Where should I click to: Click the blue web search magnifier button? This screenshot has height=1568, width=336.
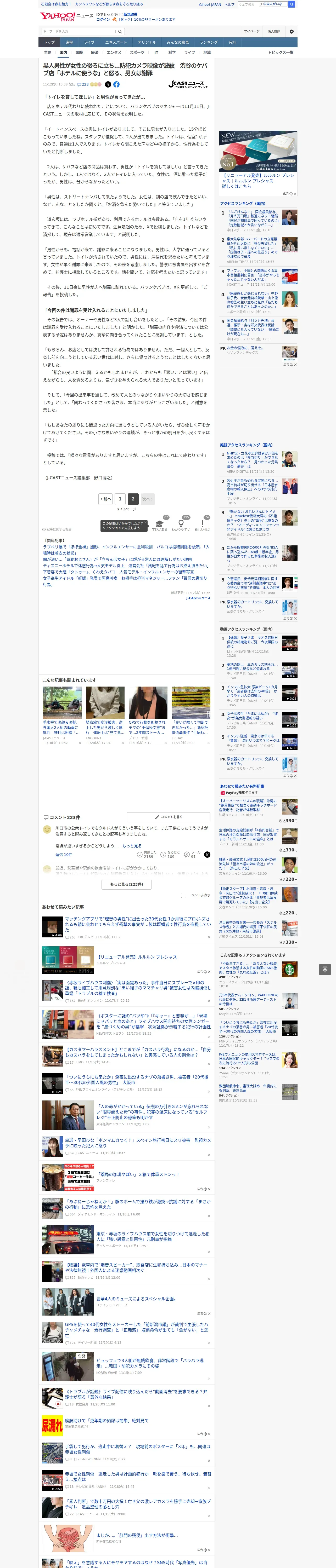(292, 4)
